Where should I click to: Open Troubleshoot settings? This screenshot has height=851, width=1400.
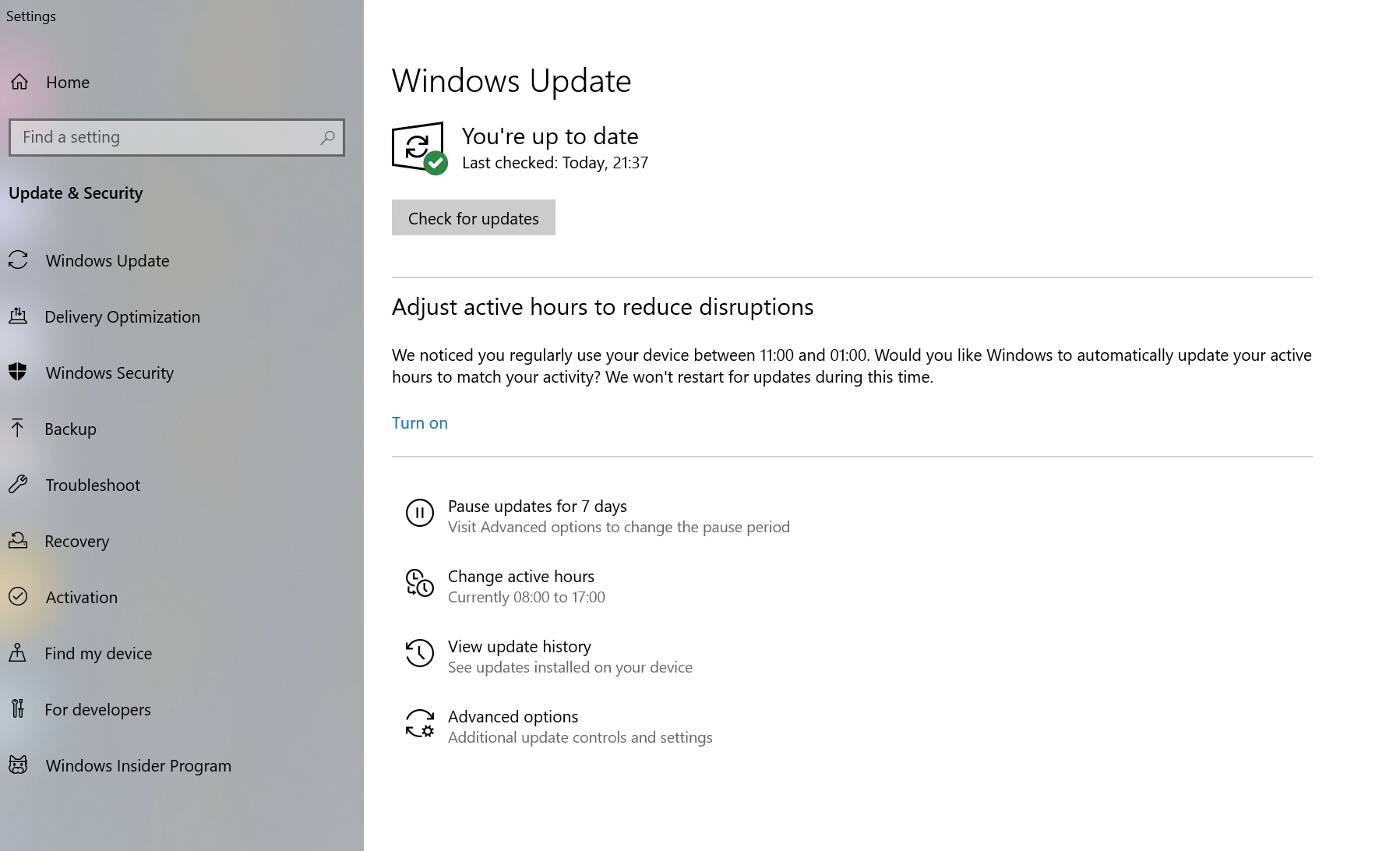click(x=93, y=485)
